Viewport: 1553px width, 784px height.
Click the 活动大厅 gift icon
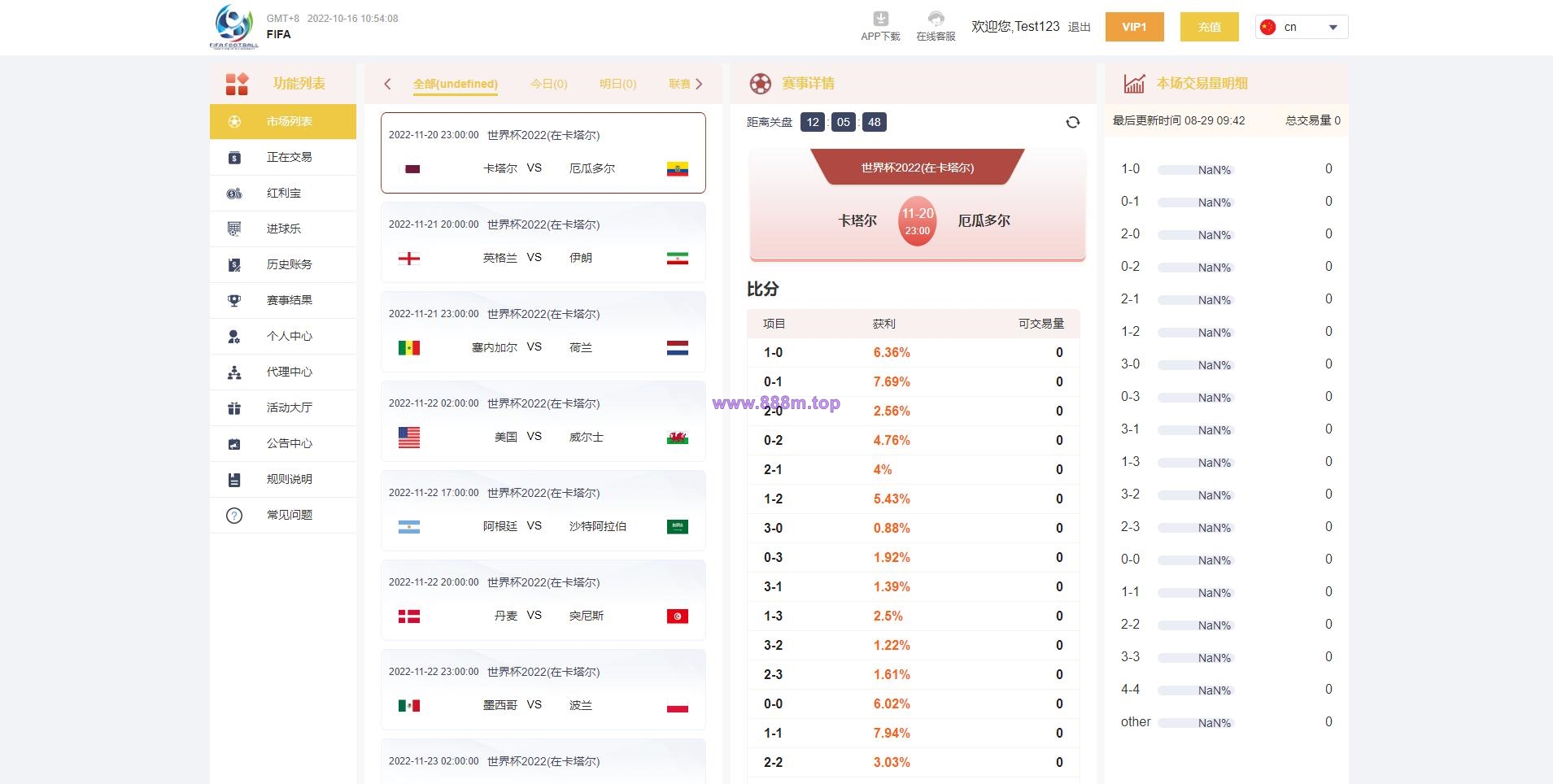(234, 407)
